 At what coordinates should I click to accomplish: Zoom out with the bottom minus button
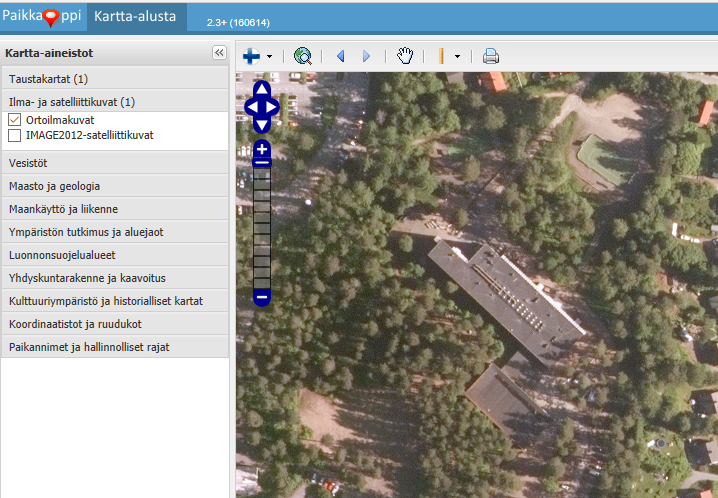[x=261, y=297]
